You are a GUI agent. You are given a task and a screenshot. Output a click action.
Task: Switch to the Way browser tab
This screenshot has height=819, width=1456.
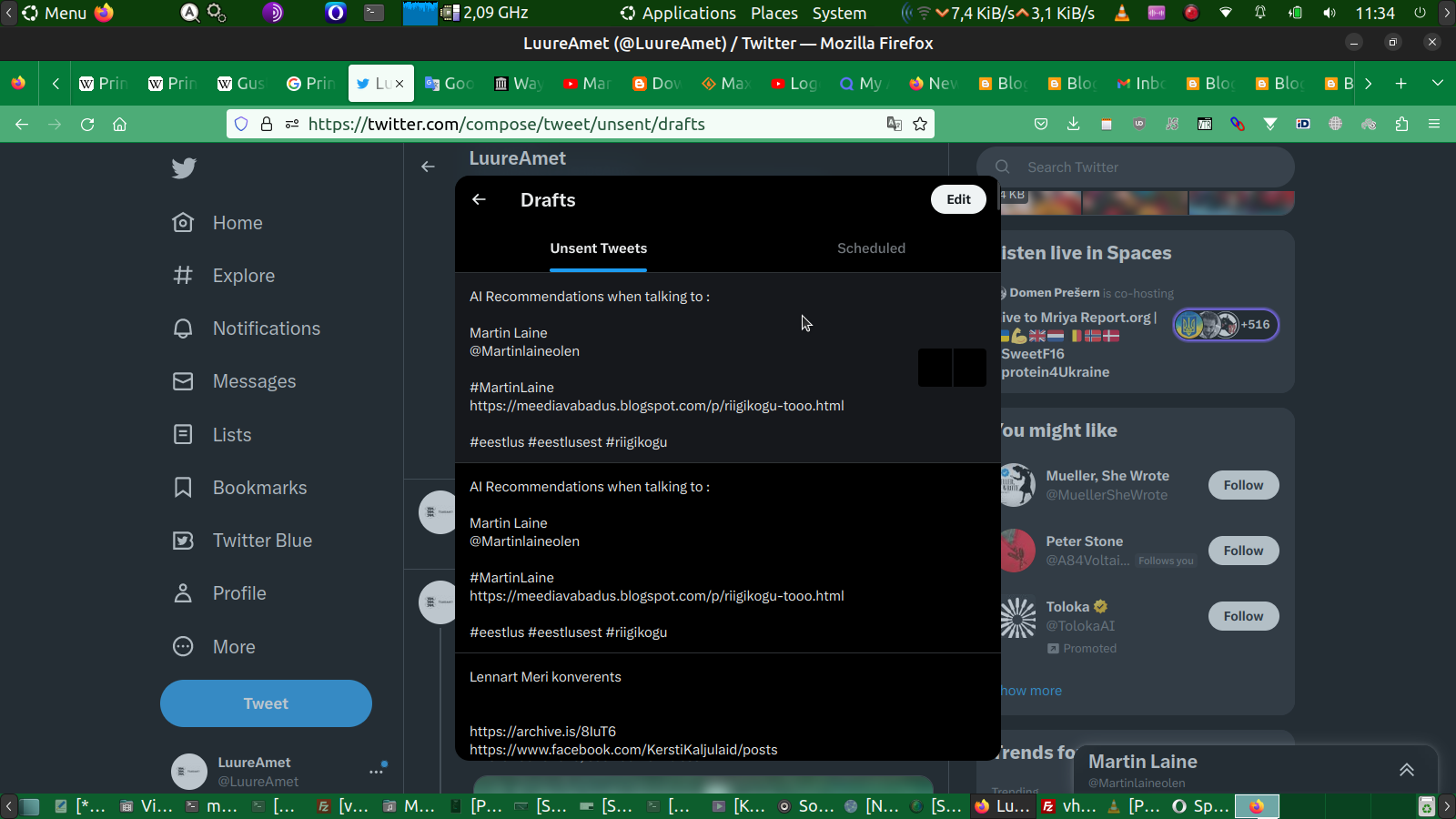coord(519,84)
